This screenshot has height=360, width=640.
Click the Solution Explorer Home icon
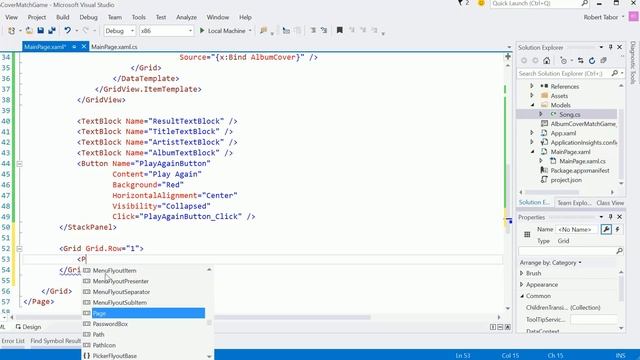[547, 61]
